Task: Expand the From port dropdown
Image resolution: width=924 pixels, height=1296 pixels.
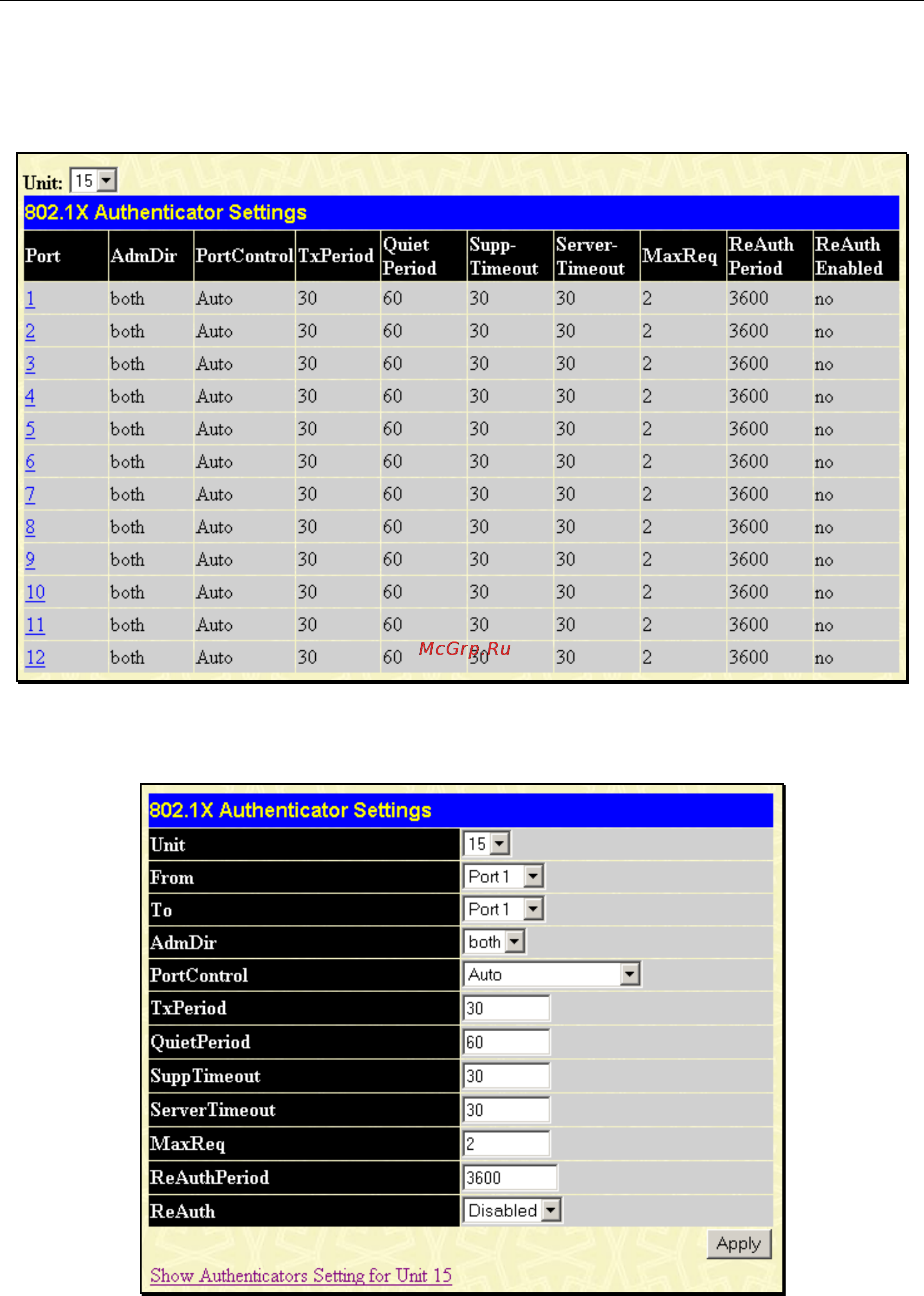Action: click(x=503, y=877)
